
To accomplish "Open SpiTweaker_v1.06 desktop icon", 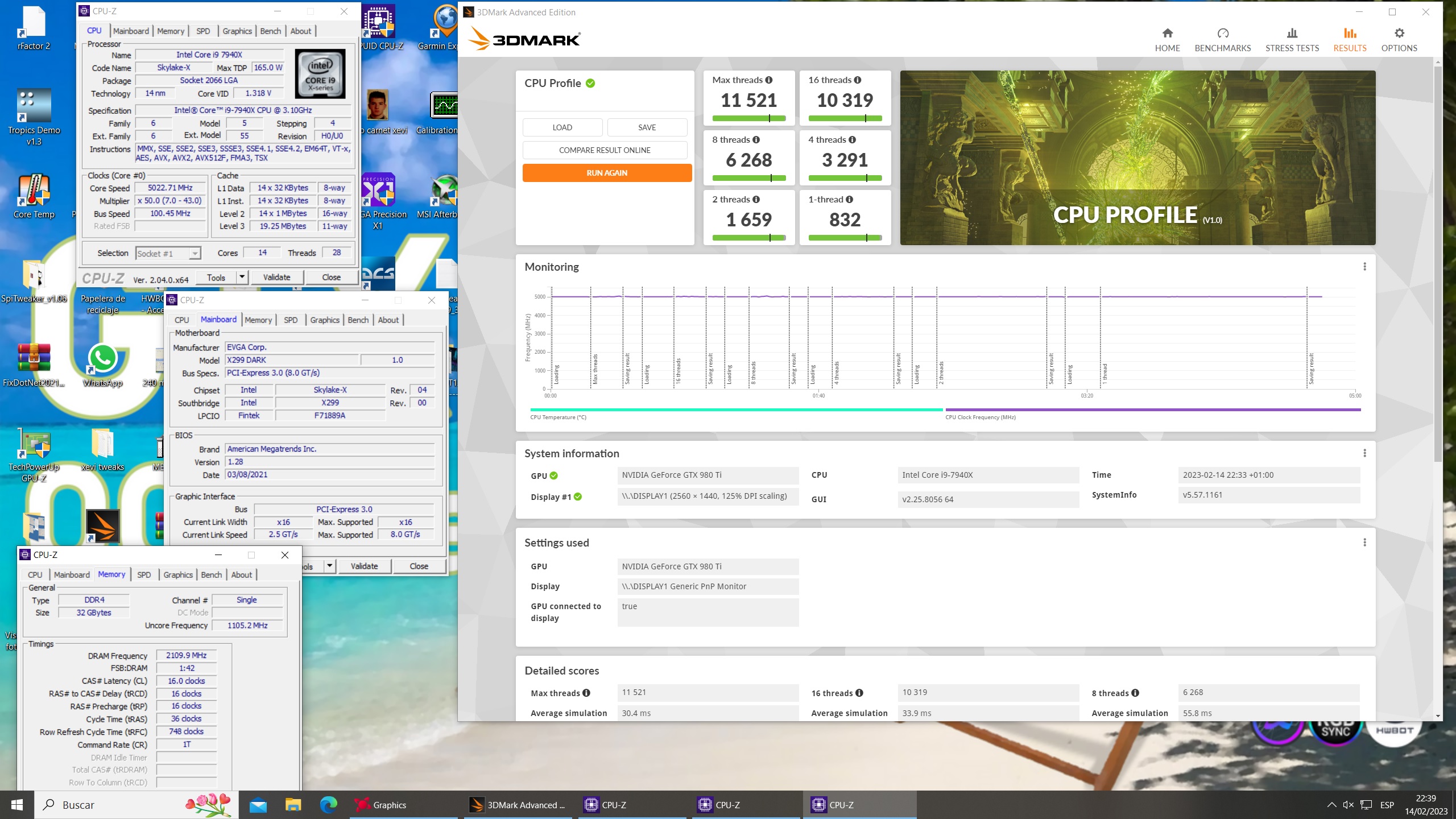I will pyautogui.click(x=34, y=281).
